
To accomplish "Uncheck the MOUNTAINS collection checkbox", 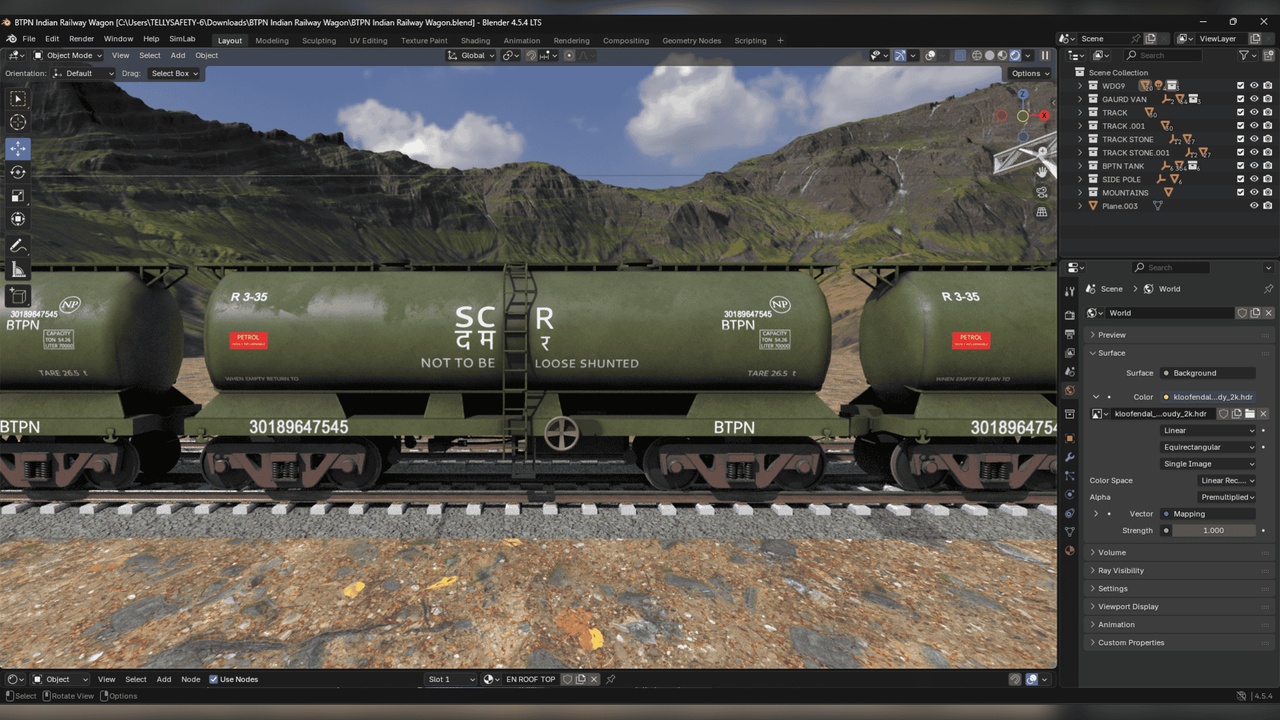I will coord(1240,192).
